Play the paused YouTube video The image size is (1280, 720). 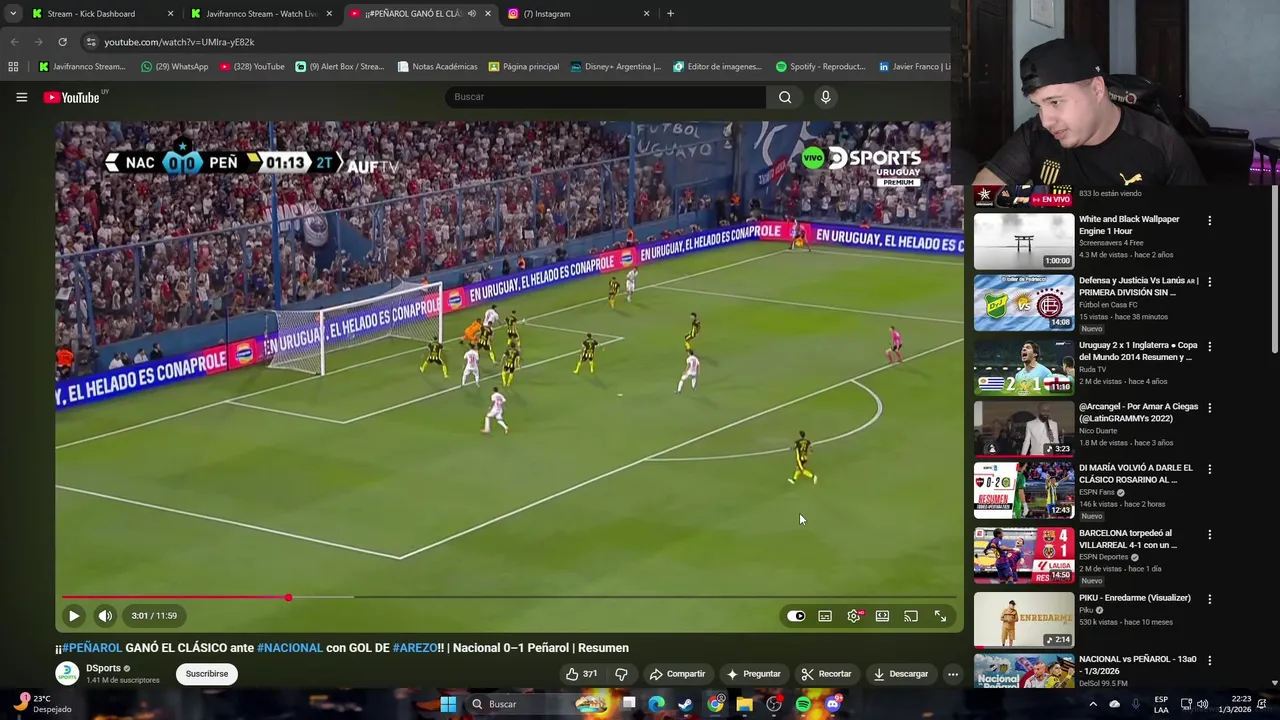point(74,616)
